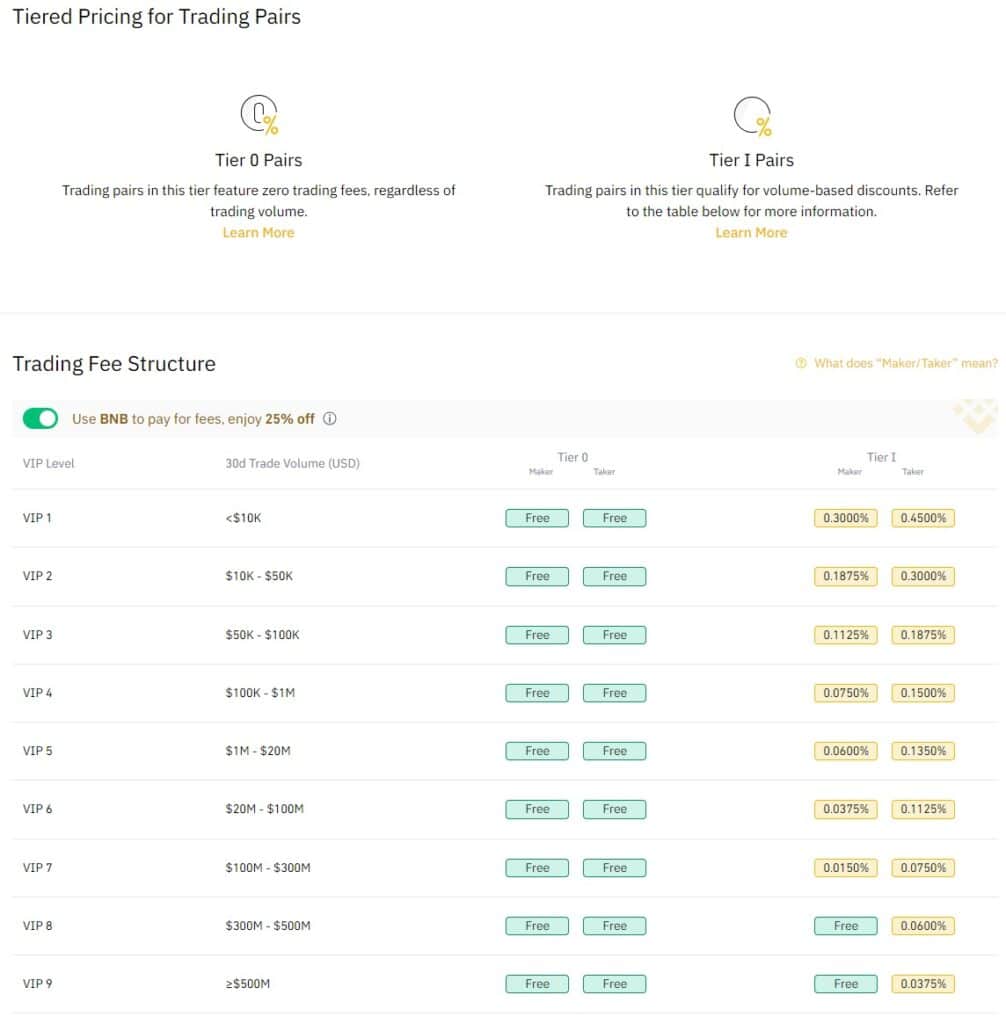Open Learn More under Tier 0 Pairs

coord(258,232)
